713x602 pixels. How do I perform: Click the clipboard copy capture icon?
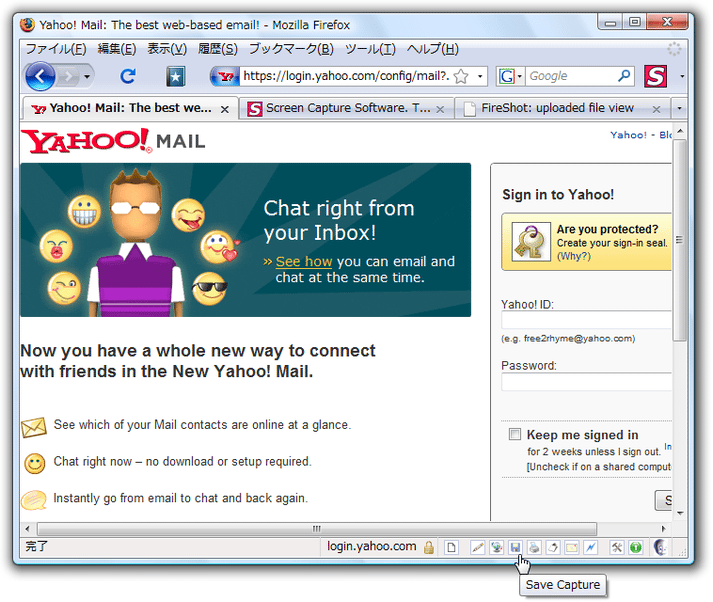pyautogui.click(x=553, y=547)
